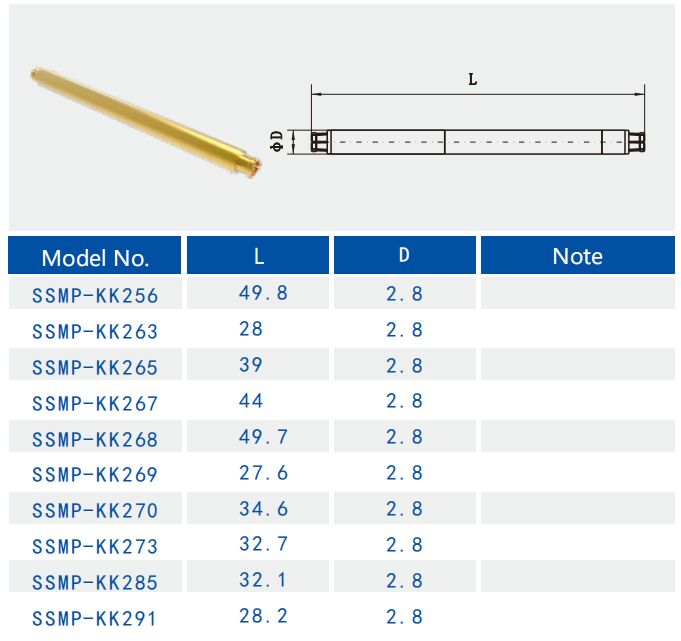Image resolution: width=681 pixels, height=641 pixels.
Task: Select the D column header
Action: 404,256
